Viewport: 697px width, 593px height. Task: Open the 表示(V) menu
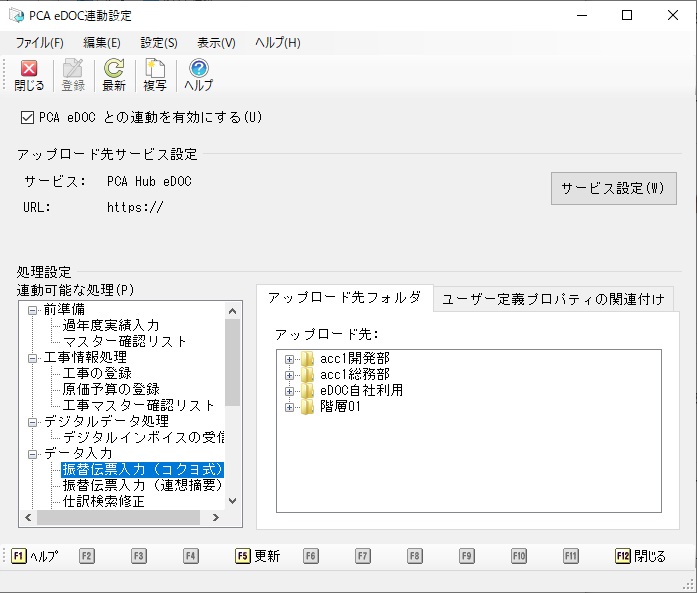[x=216, y=43]
